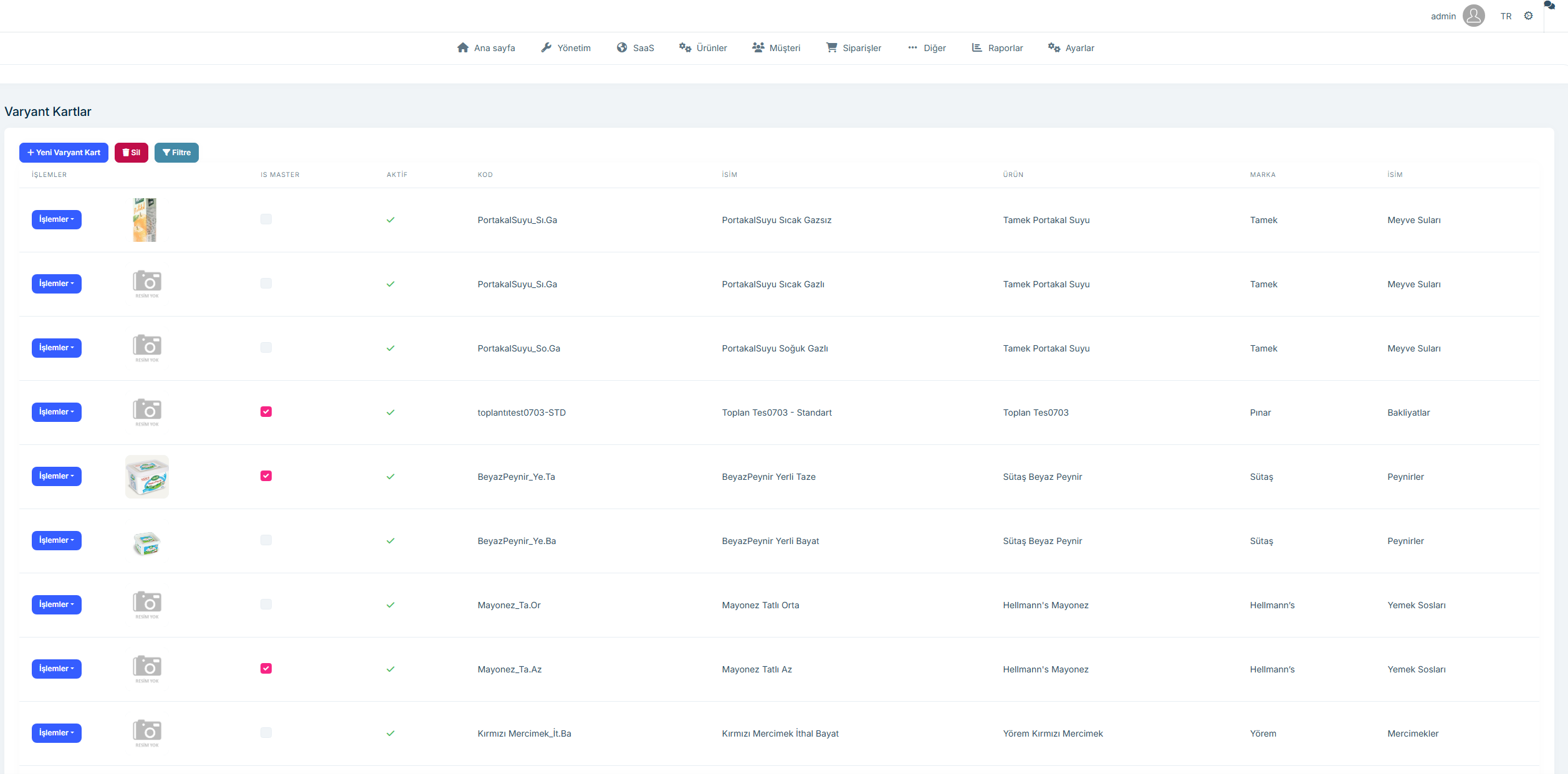Screen dimensions: 1568x774
Task: Click the people icon beside Müşteri
Action: coord(758,47)
